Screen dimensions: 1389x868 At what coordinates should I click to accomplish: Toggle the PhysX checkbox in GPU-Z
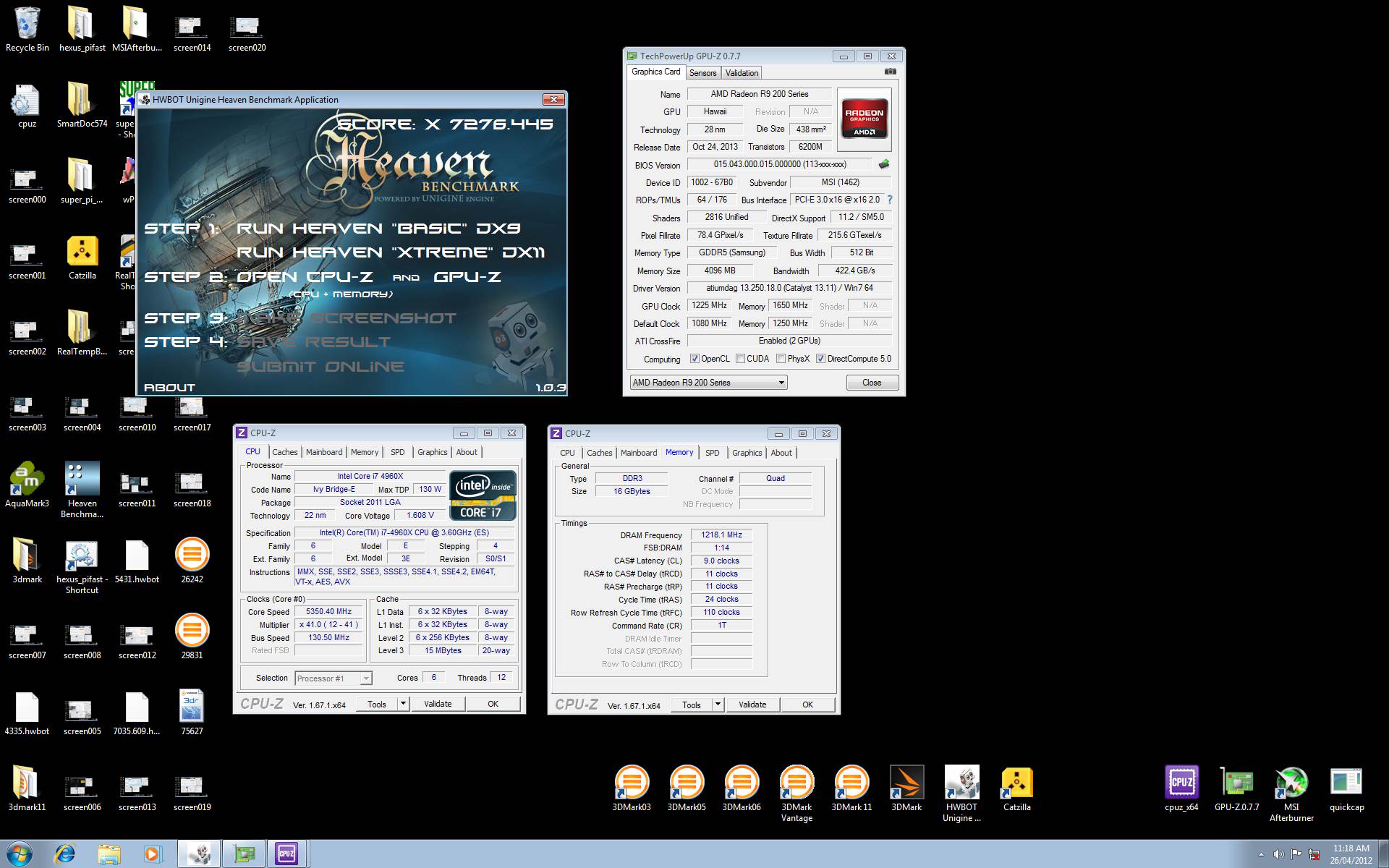tap(781, 359)
